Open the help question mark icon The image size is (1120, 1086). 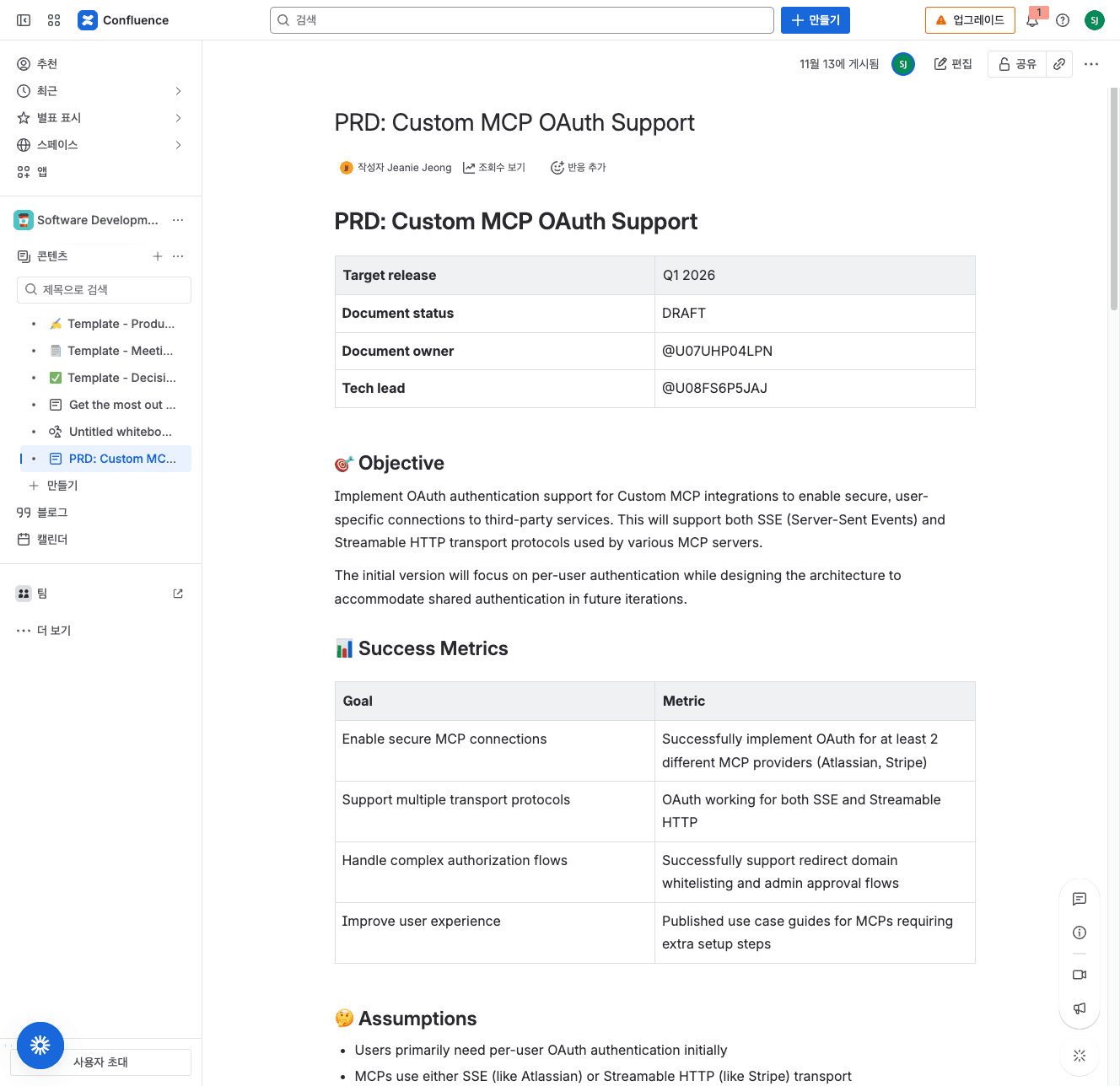pos(1063,20)
